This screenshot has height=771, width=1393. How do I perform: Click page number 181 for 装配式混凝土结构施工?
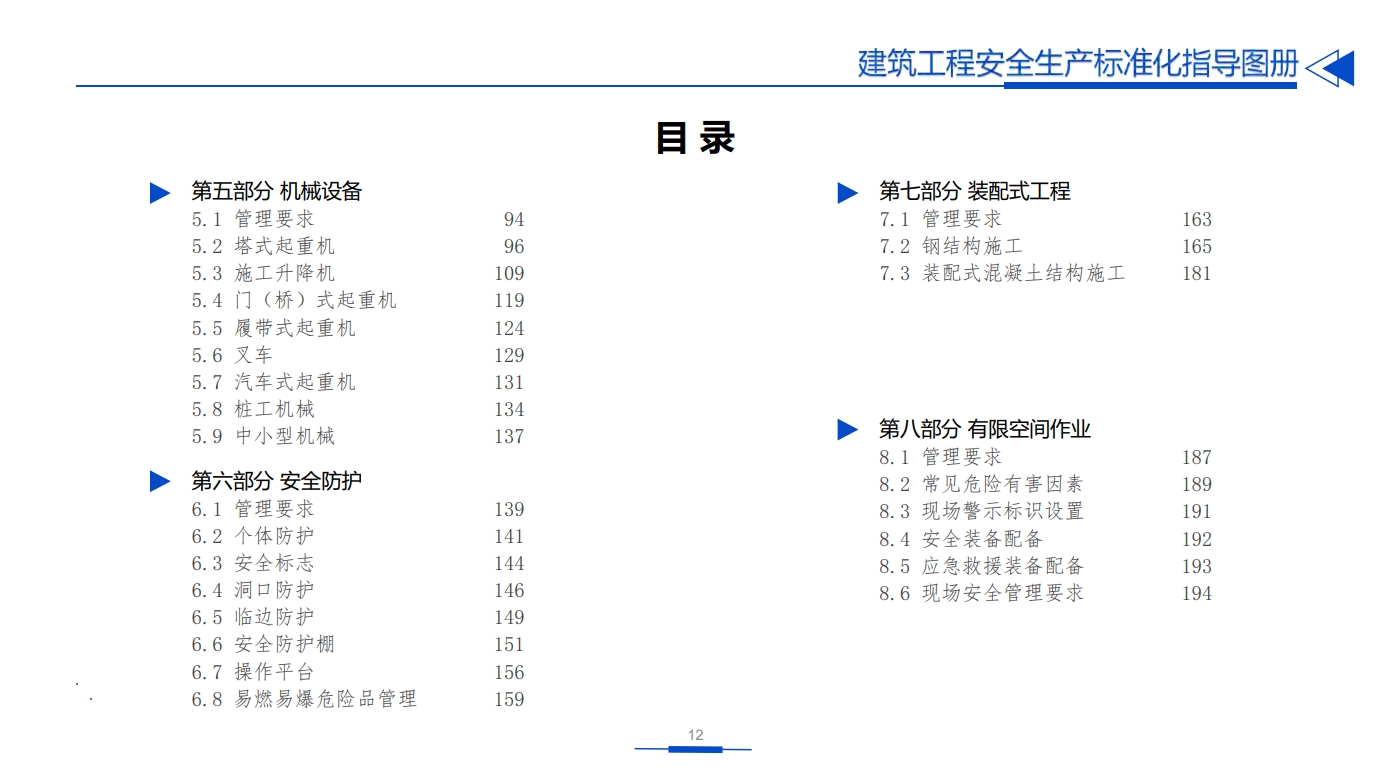click(1197, 274)
